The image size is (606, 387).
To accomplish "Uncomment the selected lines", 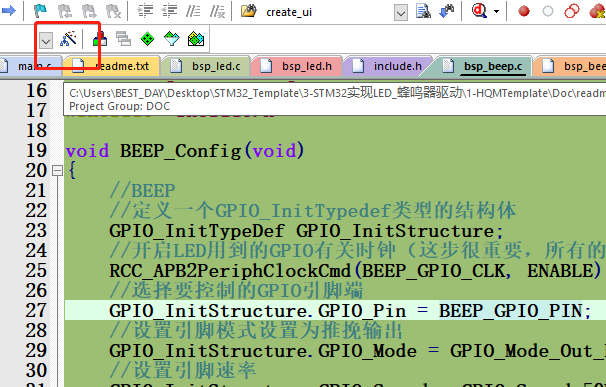I will (218, 11).
